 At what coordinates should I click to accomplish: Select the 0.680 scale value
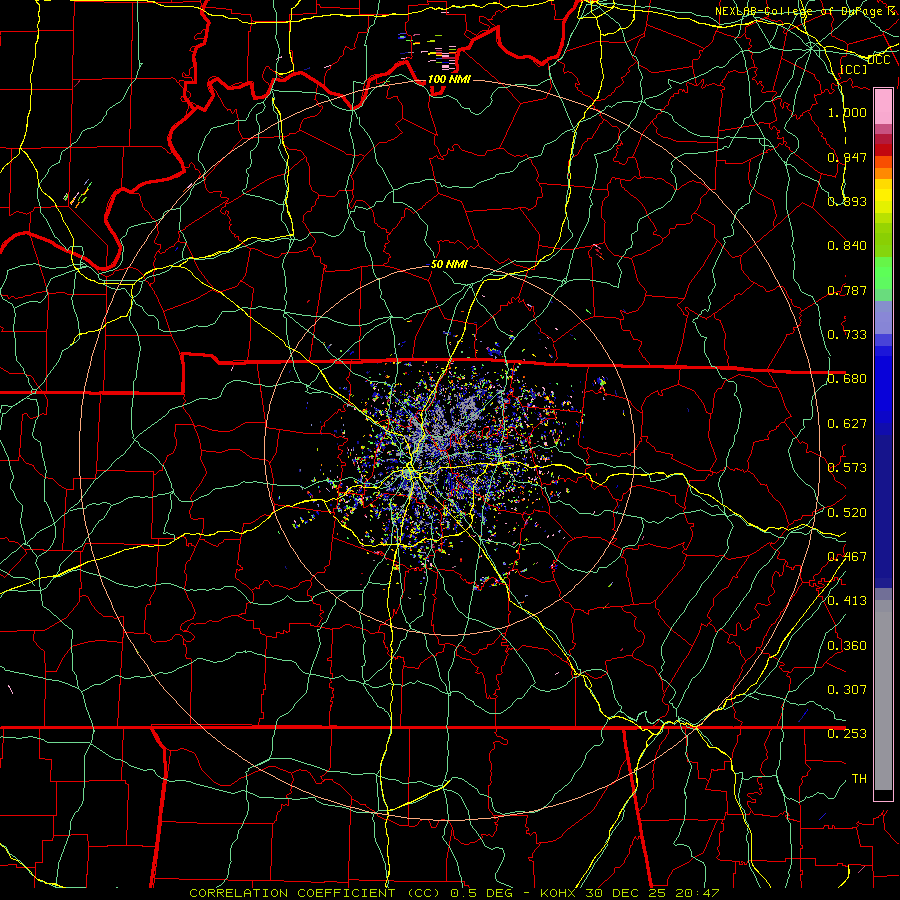point(847,378)
